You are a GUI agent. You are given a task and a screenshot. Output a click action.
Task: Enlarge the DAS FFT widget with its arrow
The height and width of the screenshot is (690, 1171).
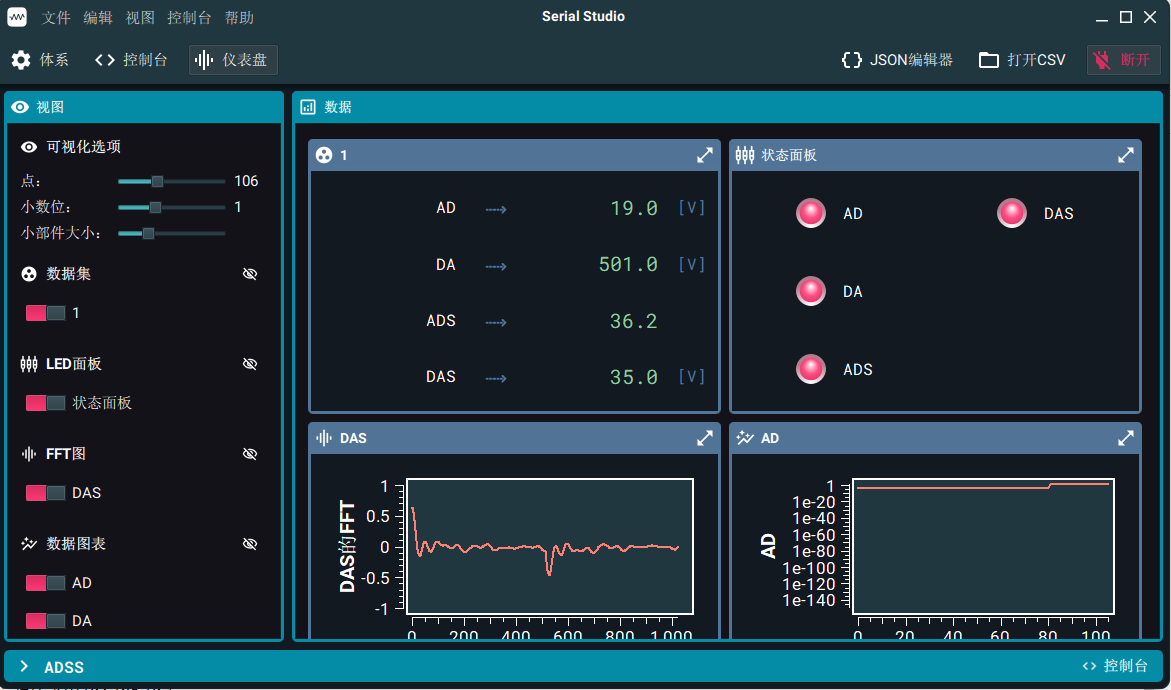pyautogui.click(x=704, y=437)
